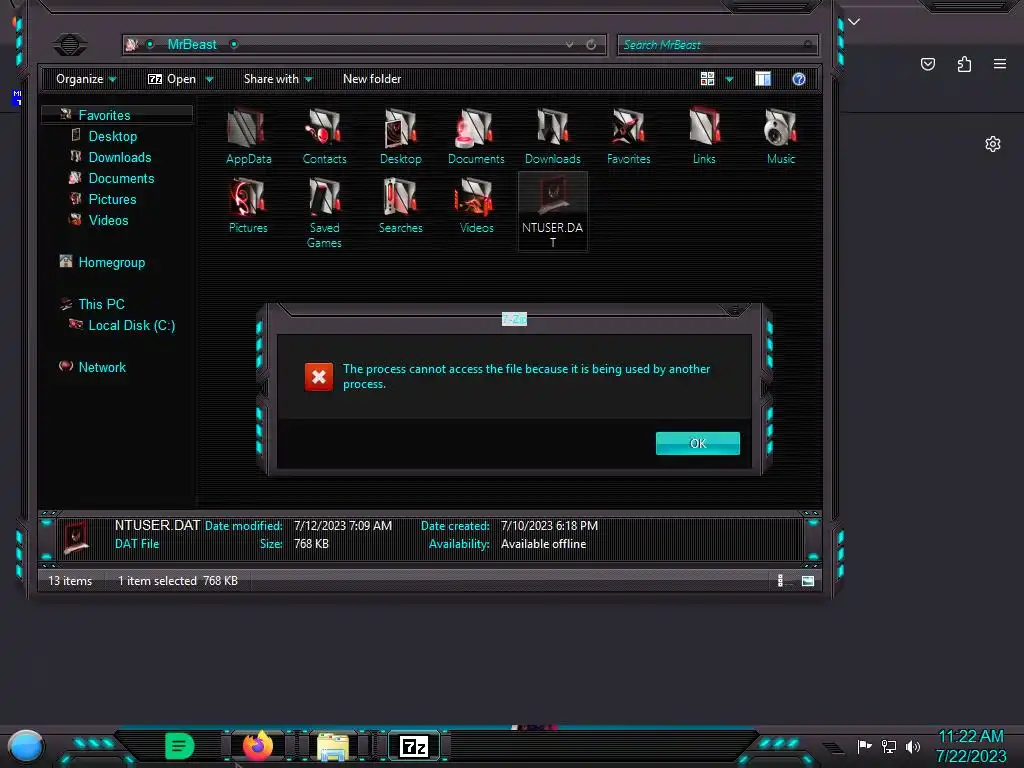This screenshot has width=1024, height=768.
Task: Click the Help question mark icon
Action: [799, 79]
